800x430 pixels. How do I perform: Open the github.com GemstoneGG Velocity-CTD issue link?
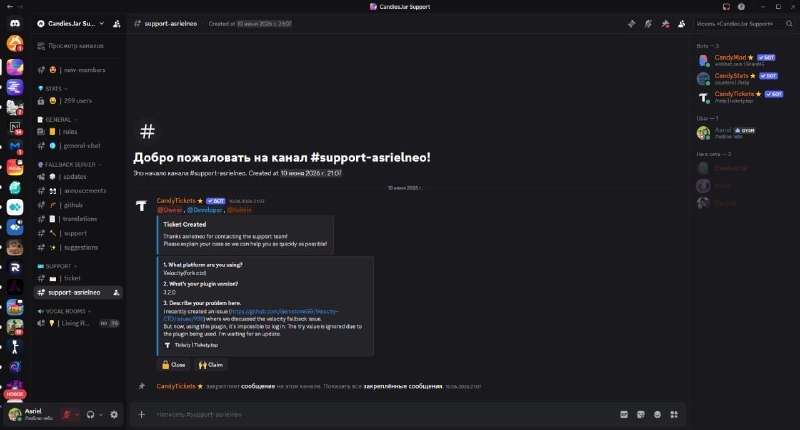click(x=250, y=315)
